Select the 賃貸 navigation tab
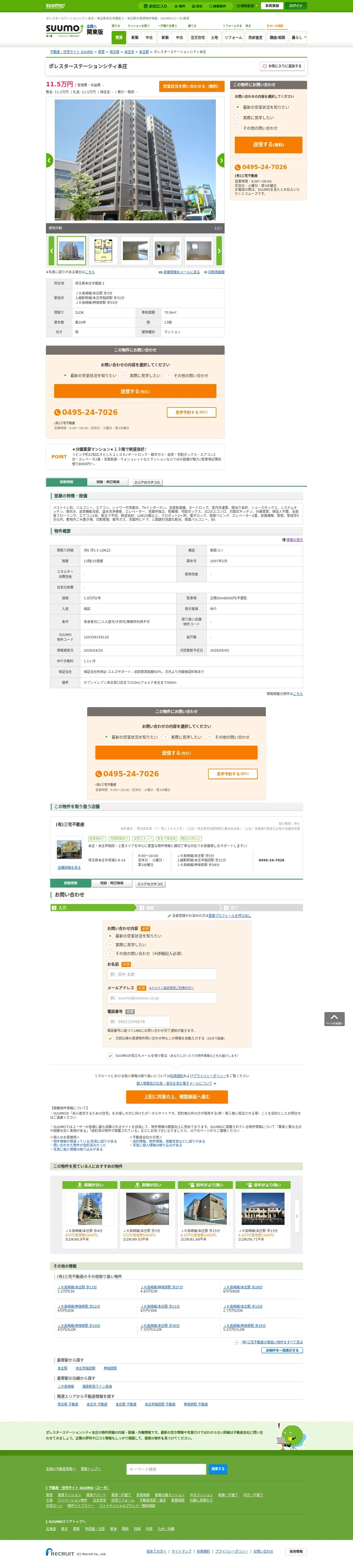353x1568 pixels. [119, 38]
